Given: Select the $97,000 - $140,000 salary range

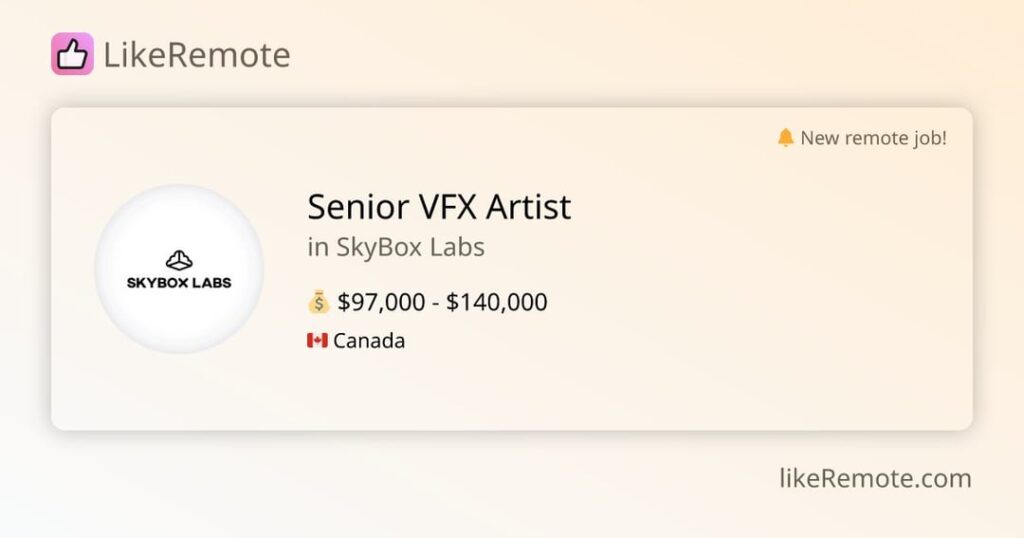Looking at the screenshot, I should tap(442, 302).
